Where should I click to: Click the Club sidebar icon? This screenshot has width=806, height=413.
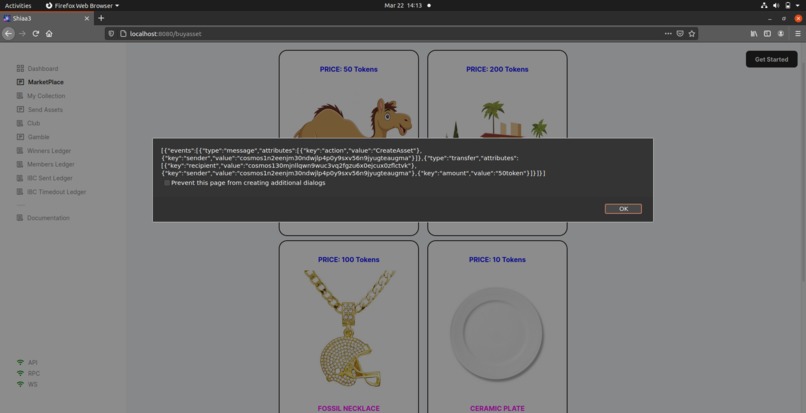pyautogui.click(x=20, y=123)
